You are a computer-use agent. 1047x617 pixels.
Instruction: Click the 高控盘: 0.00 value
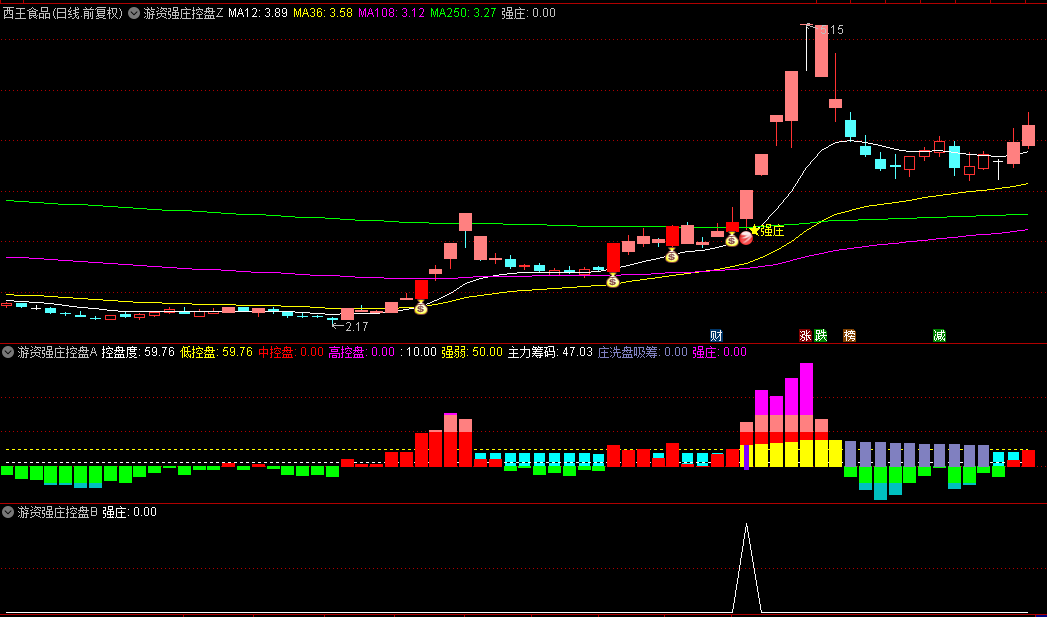(x=361, y=352)
